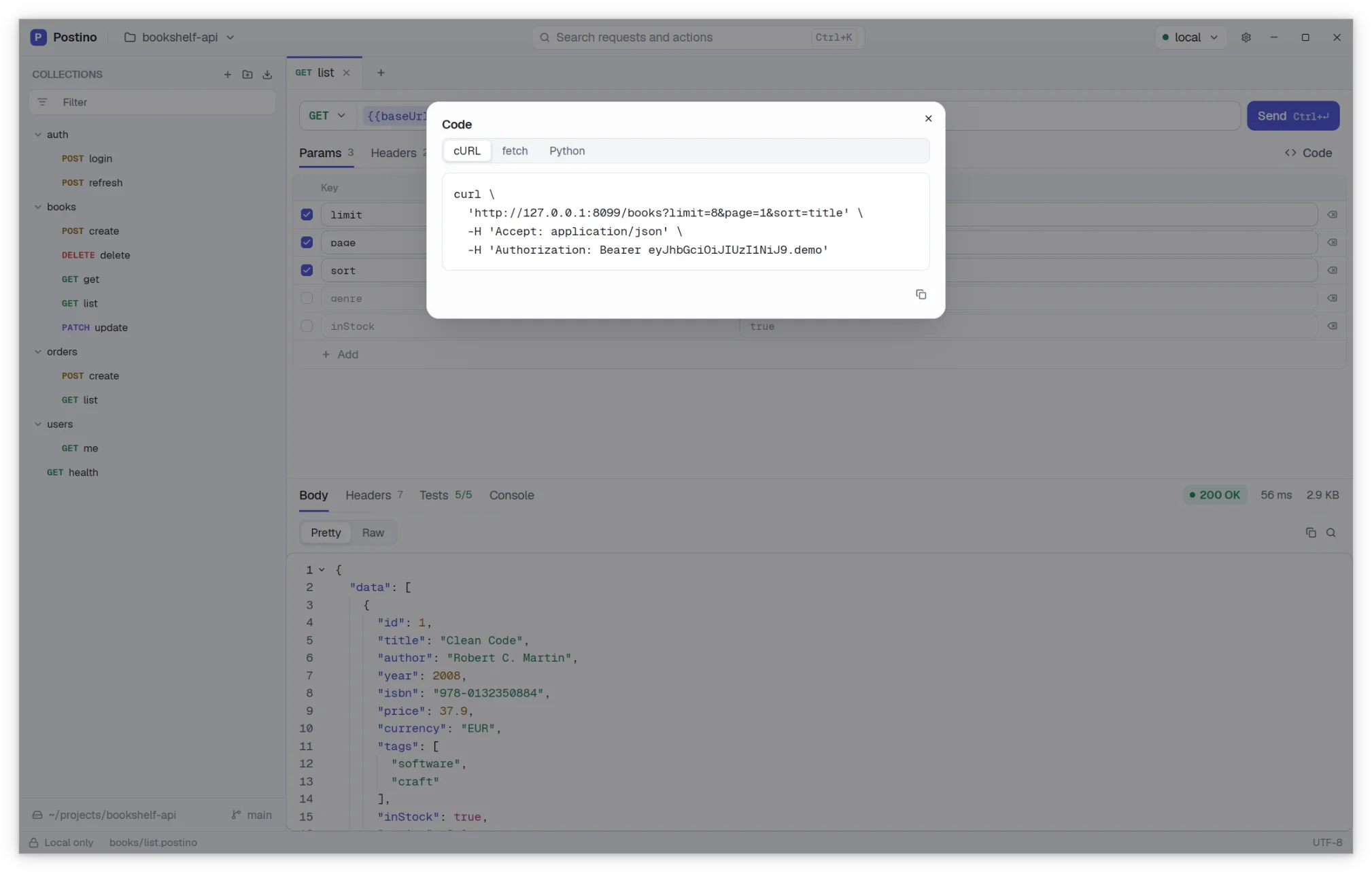1372x872 pixels.
Task: Open the Tests 5/5 tab
Action: tap(445, 495)
